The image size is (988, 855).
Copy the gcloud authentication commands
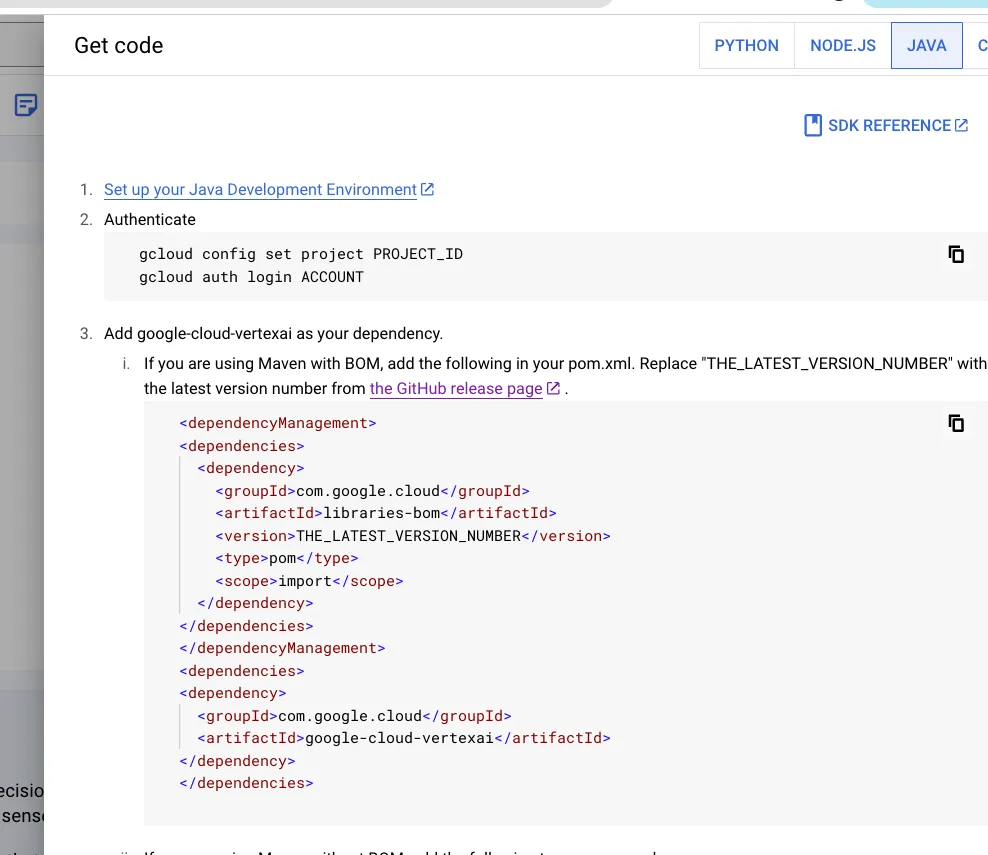point(956,254)
